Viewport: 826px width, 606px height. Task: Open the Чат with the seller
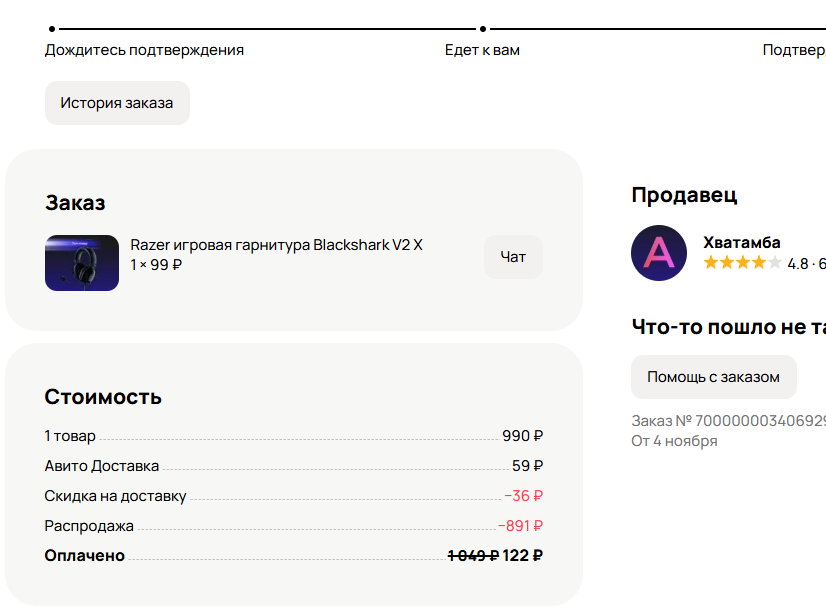point(513,257)
